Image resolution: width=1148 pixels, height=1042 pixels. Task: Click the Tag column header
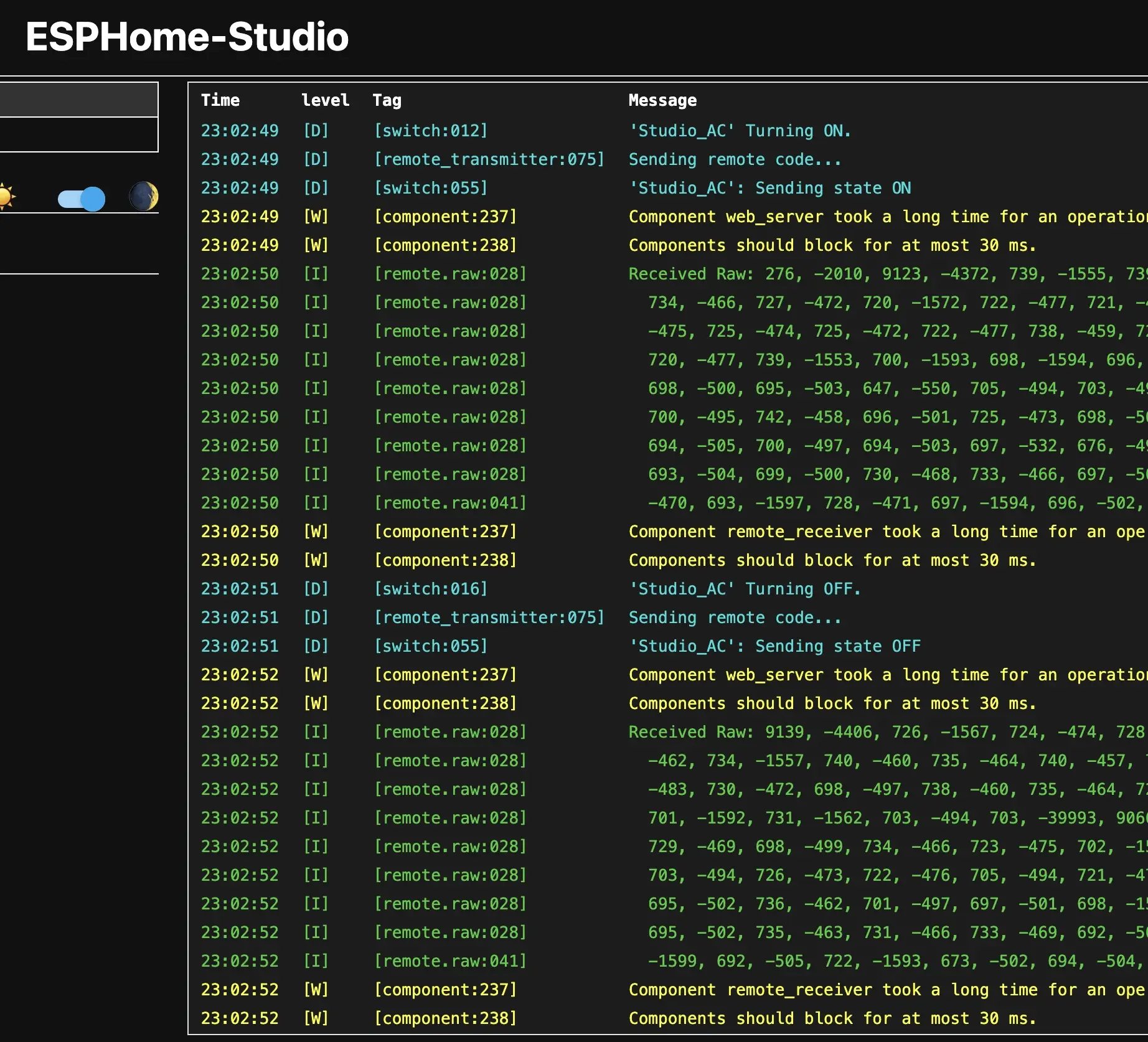click(387, 100)
